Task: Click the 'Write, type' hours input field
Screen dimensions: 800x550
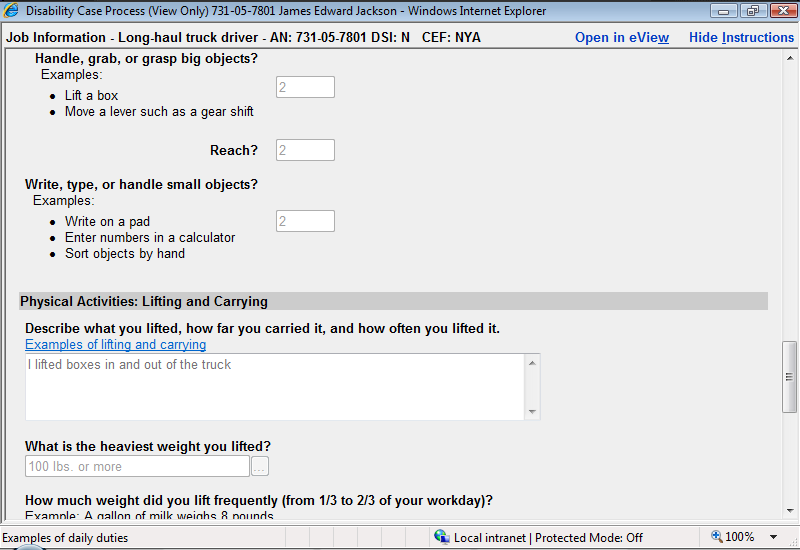Action: point(305,221)
